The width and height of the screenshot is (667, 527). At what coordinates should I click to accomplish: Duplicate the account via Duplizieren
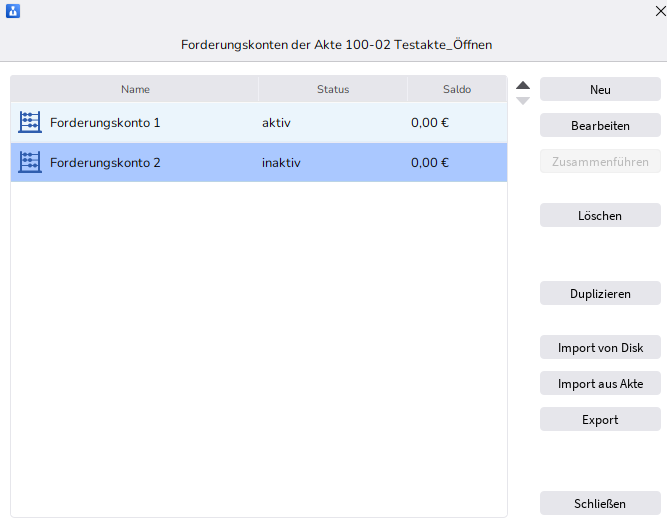(600, 294)
